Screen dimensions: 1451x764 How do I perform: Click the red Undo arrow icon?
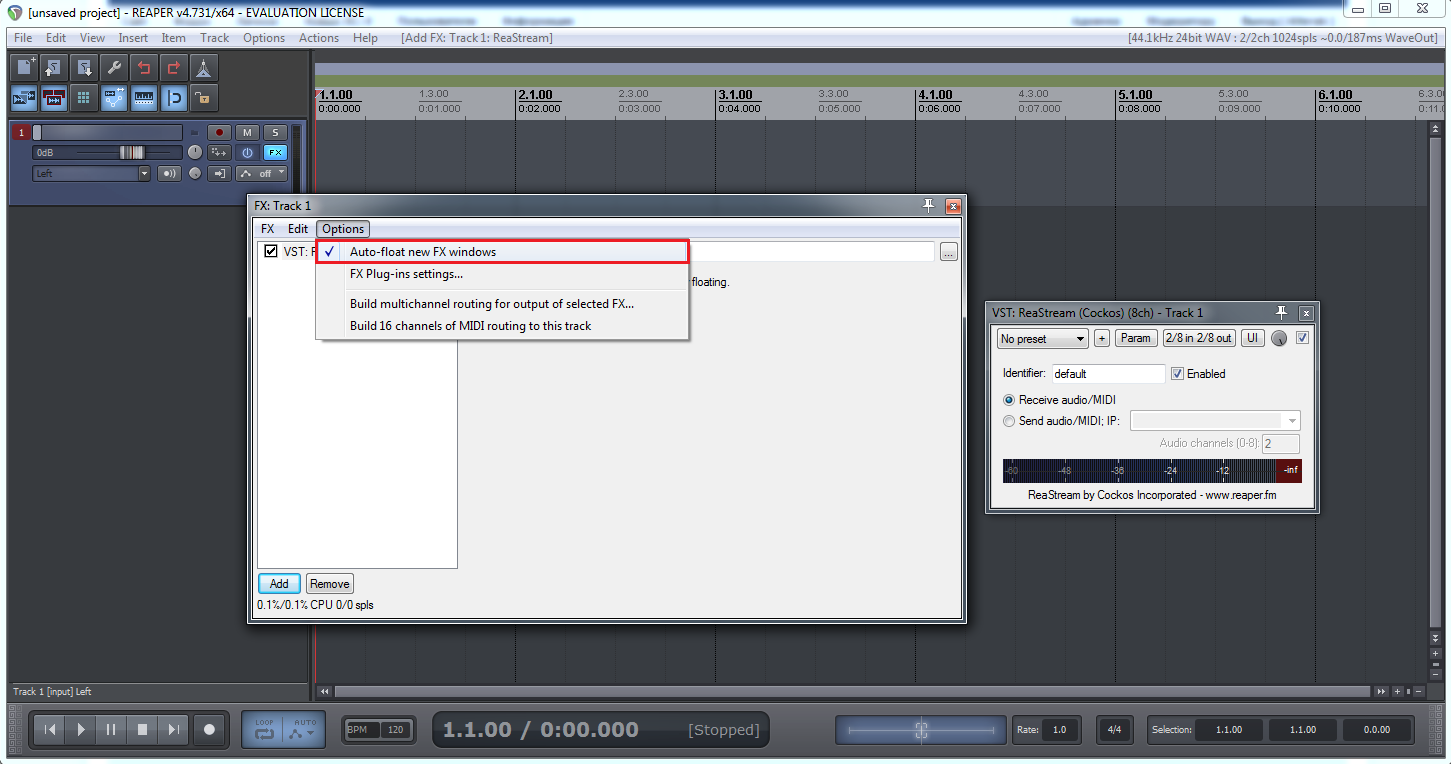(144, 68)
